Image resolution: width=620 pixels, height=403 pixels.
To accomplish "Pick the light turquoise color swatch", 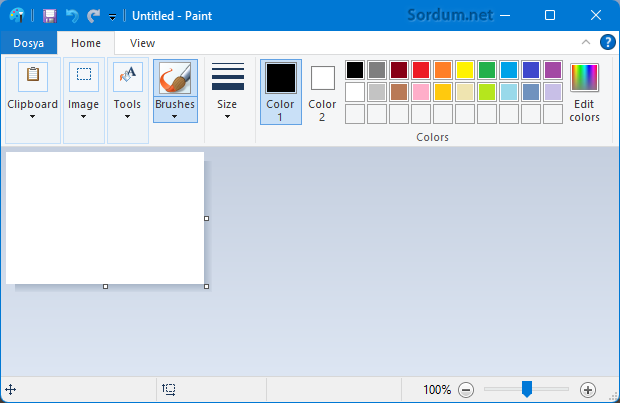I will click(x=508, y=92).
